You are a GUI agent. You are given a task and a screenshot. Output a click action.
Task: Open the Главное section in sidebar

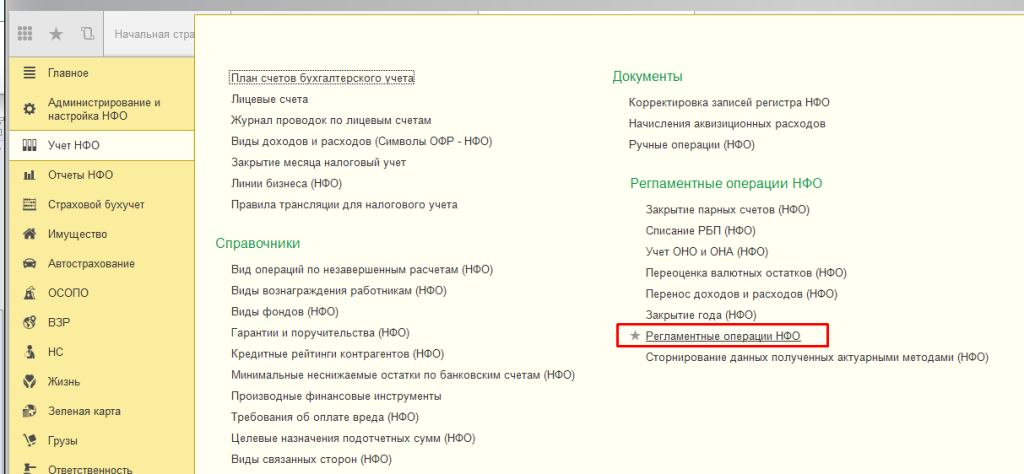68,73
